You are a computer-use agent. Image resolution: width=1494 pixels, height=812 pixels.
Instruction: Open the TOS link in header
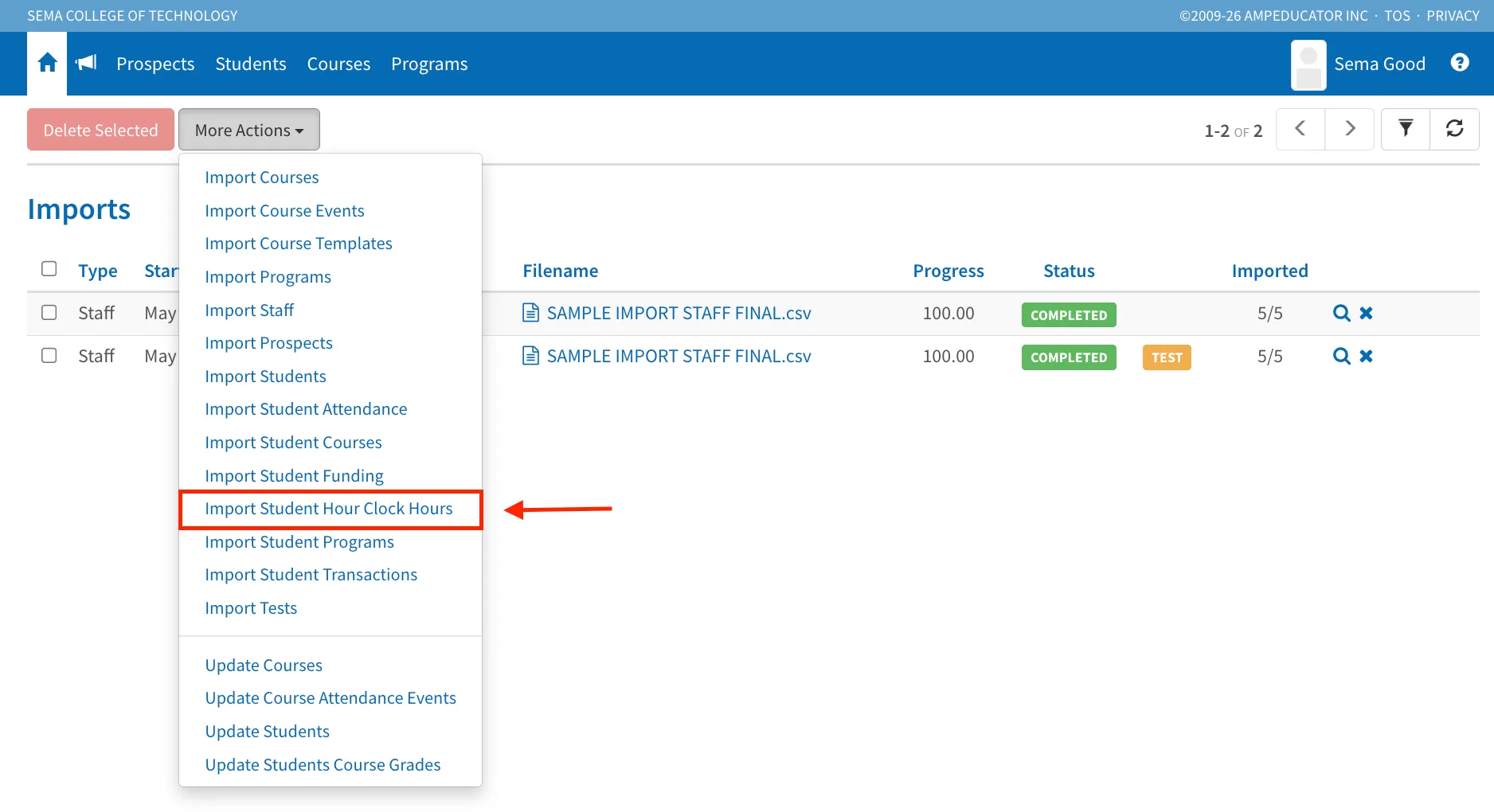tap(1397, 16)
